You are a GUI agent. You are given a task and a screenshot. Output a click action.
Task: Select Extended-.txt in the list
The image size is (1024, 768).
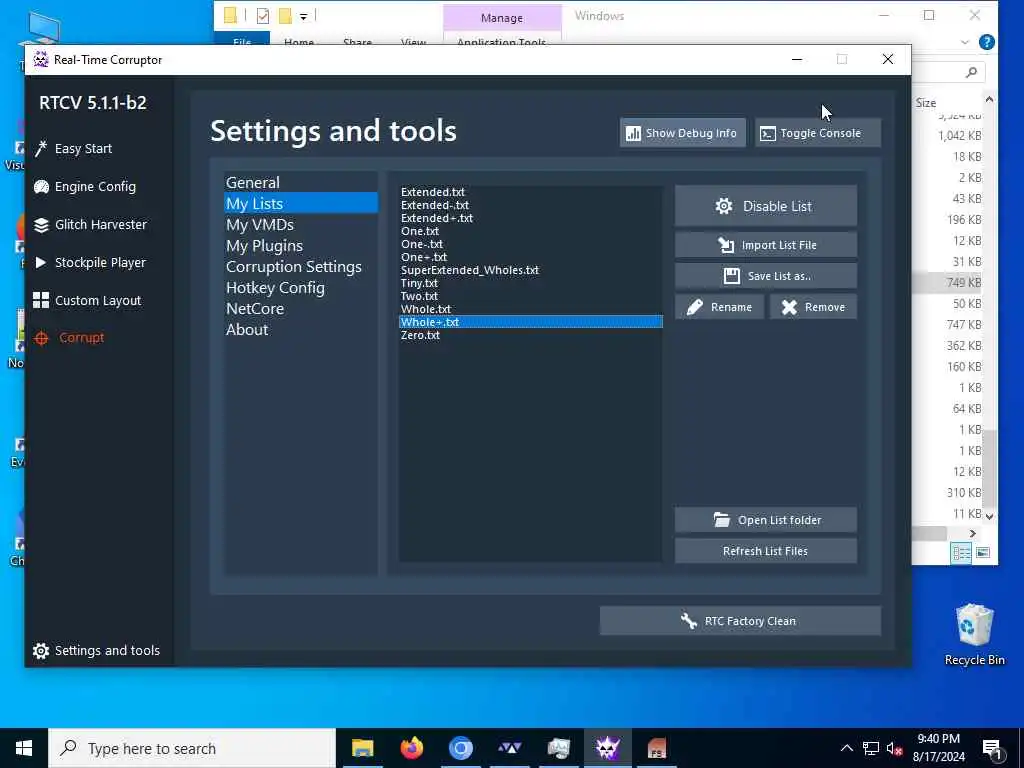[530, 205]
